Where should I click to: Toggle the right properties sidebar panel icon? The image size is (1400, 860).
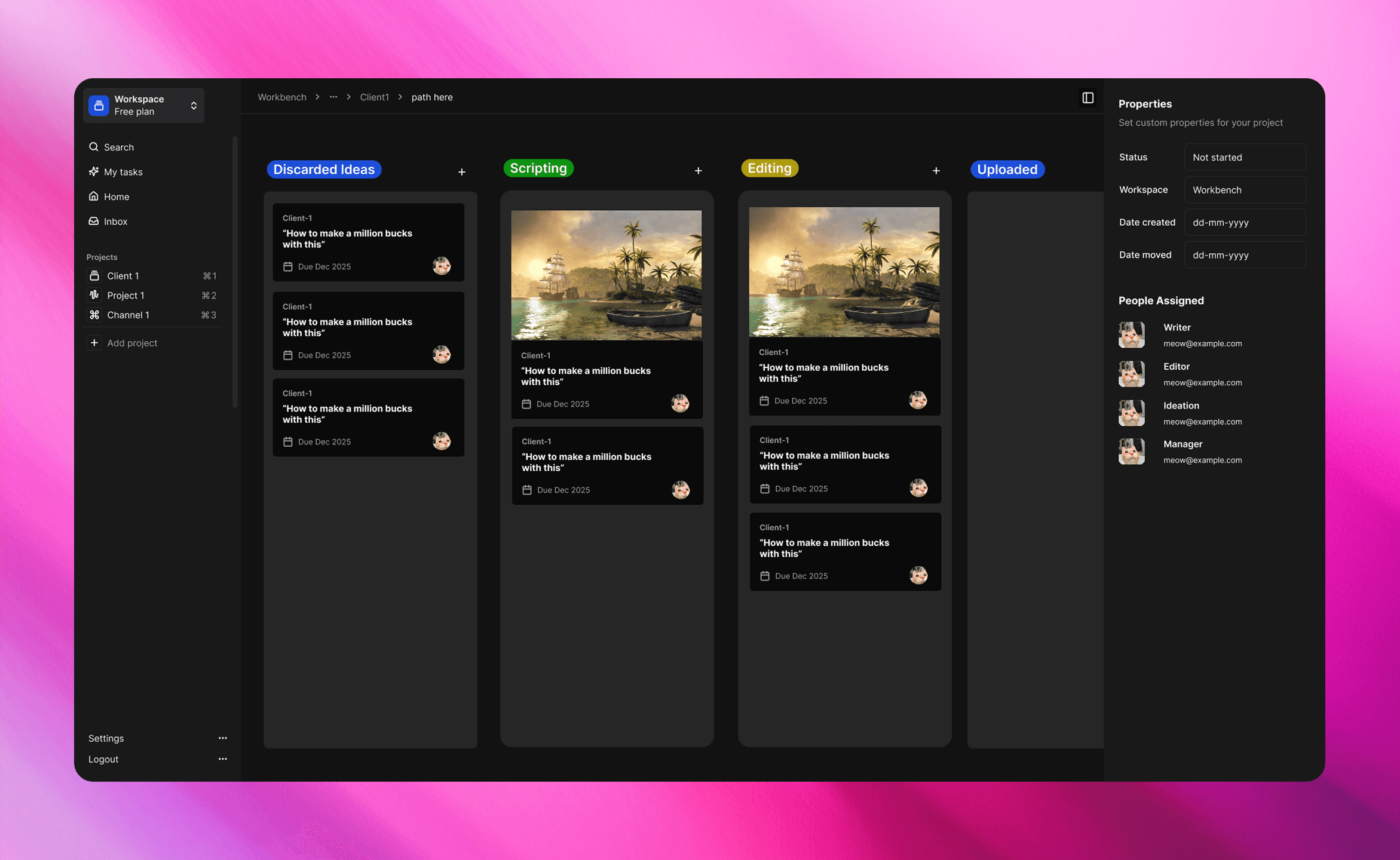point(1087,98)
